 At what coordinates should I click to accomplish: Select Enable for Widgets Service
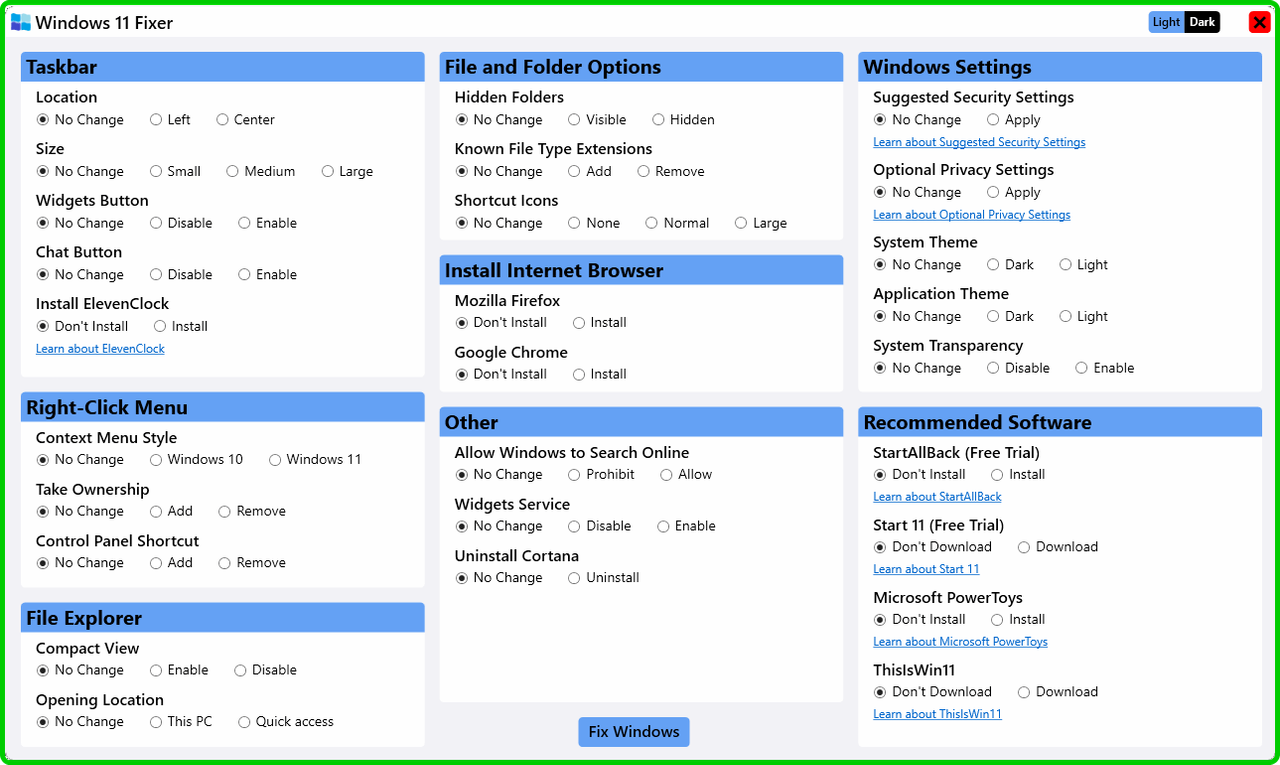(686, 527)
